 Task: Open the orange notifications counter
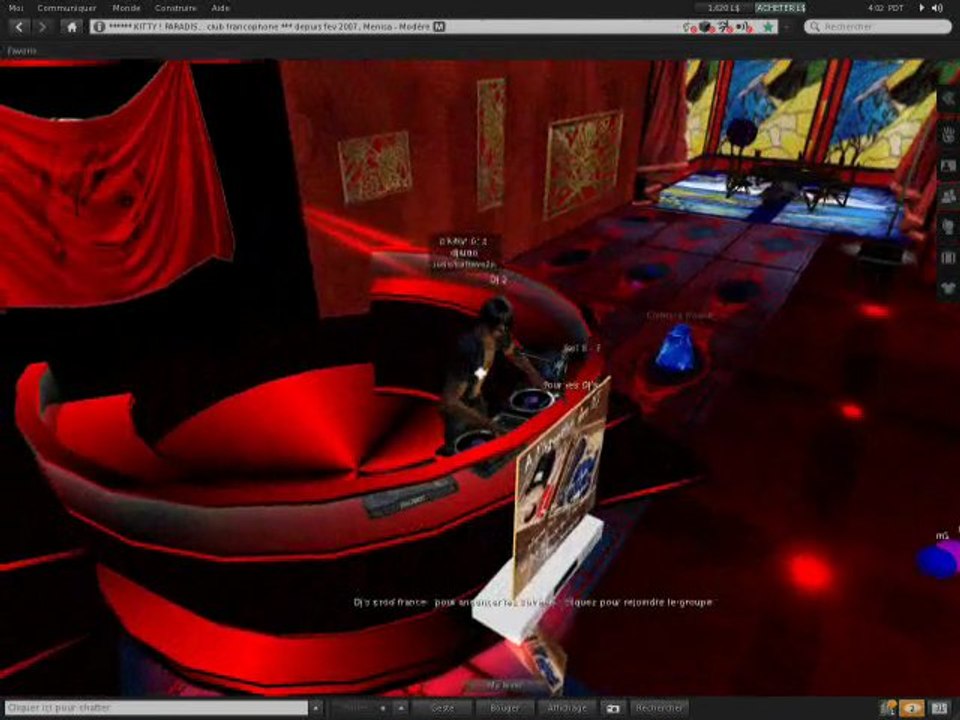[912, 708]
